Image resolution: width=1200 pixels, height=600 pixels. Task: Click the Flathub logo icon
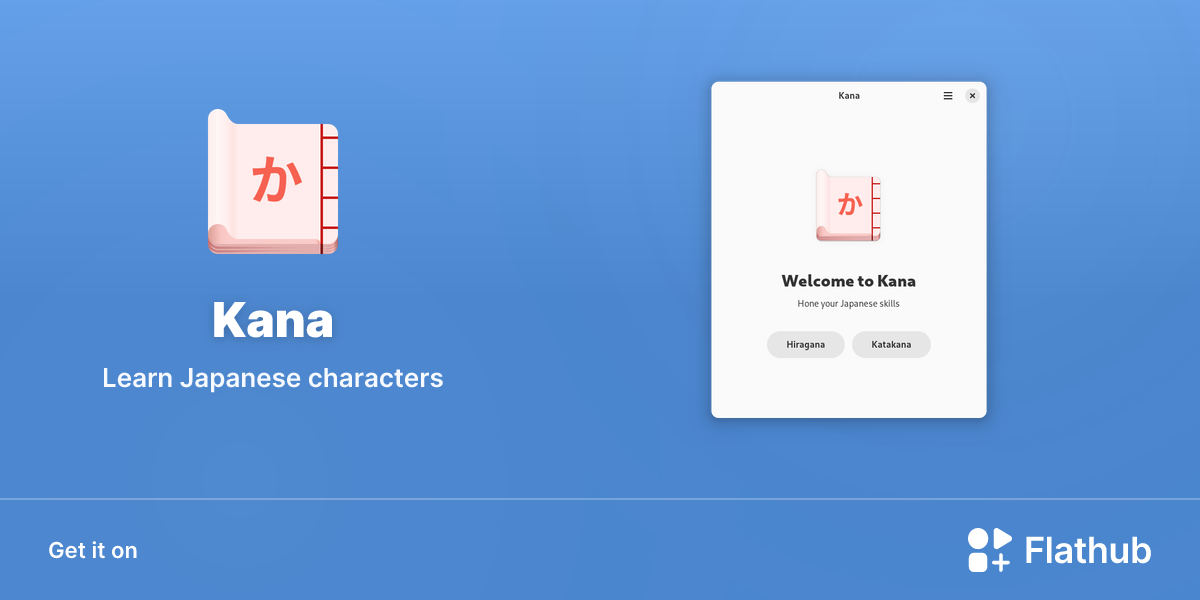pyautogui.click(x=990, y=550)
